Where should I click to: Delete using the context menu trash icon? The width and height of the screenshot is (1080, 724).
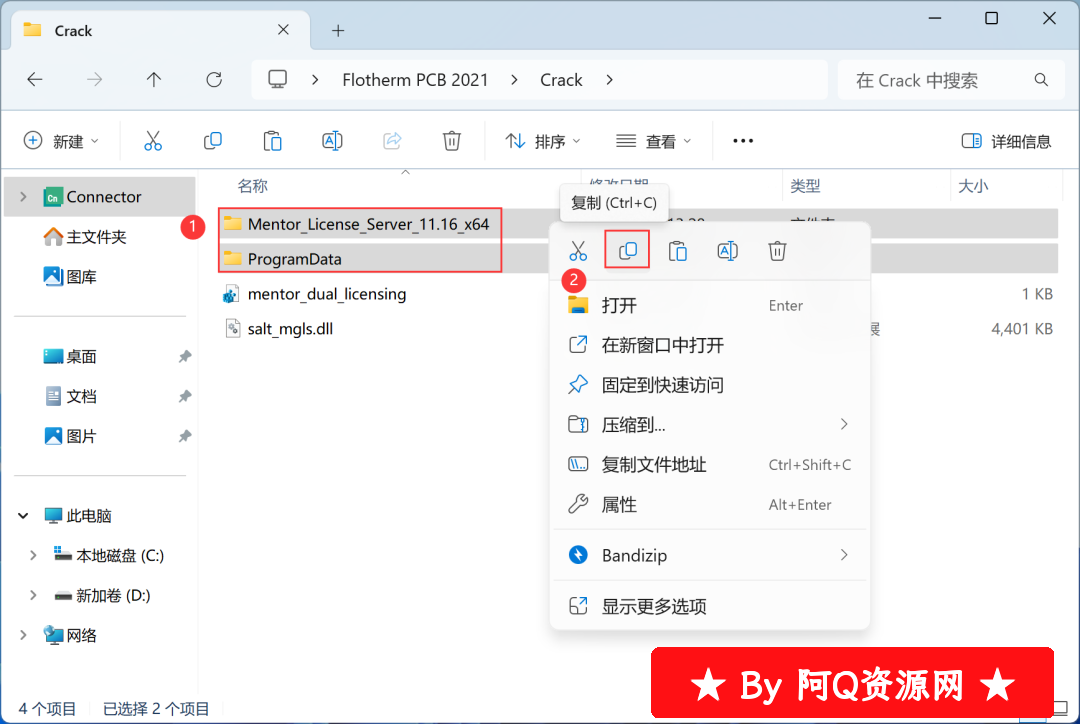click(x=778, y=251)
